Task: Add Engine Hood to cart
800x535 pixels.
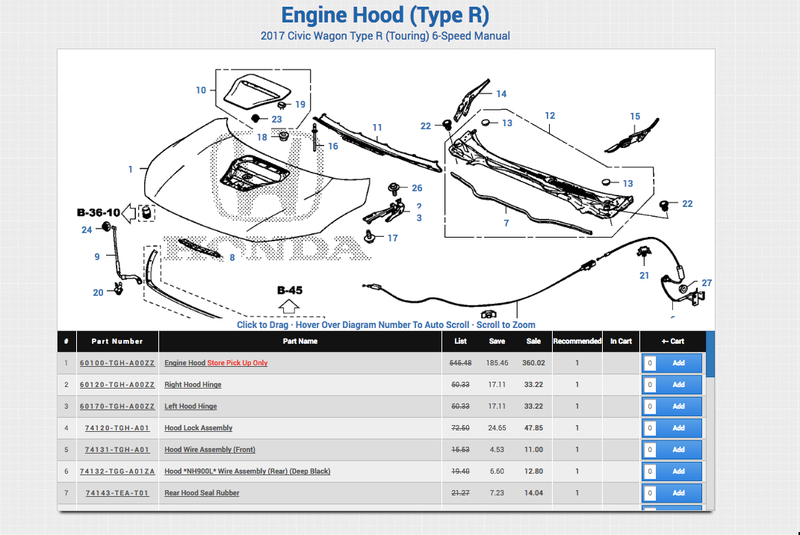Action: pos(679,363)
